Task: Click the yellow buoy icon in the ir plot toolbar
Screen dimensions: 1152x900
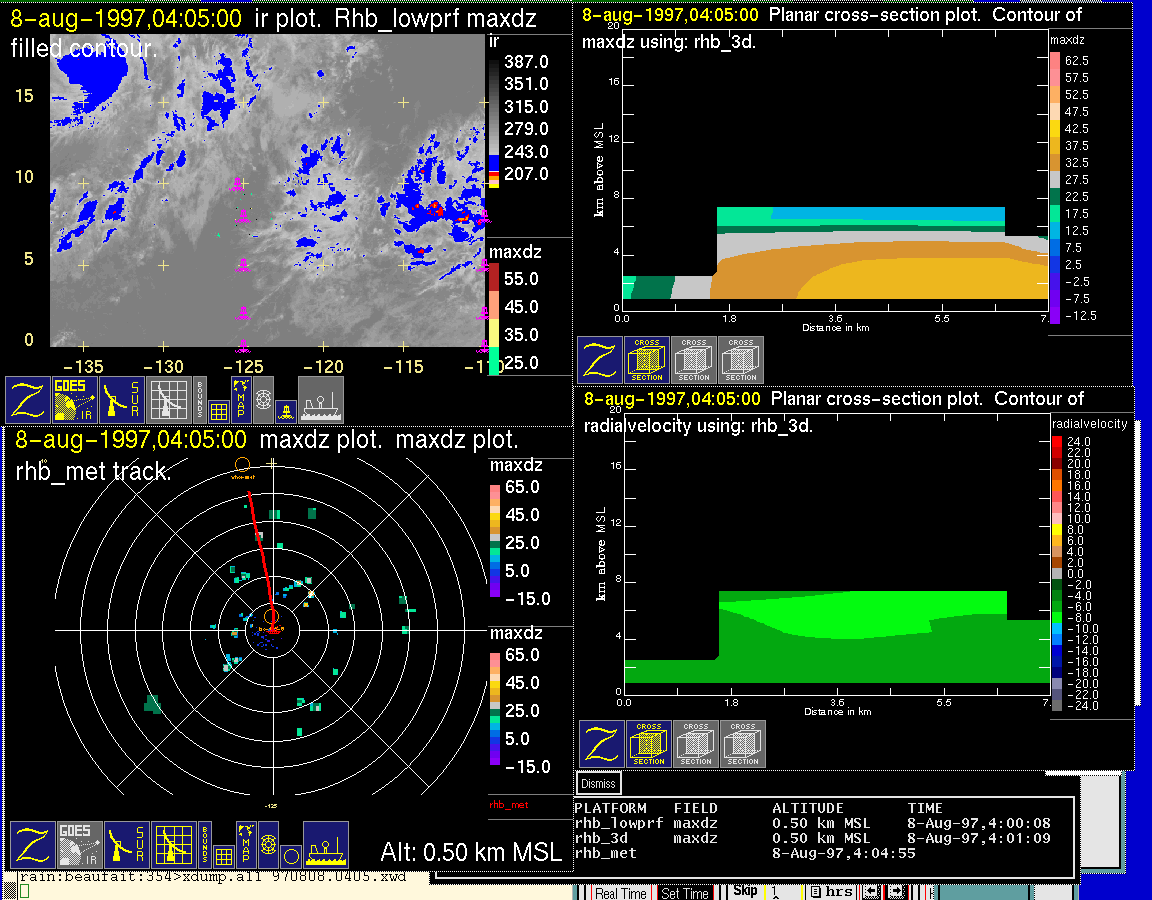Action: tap(285, 410)
